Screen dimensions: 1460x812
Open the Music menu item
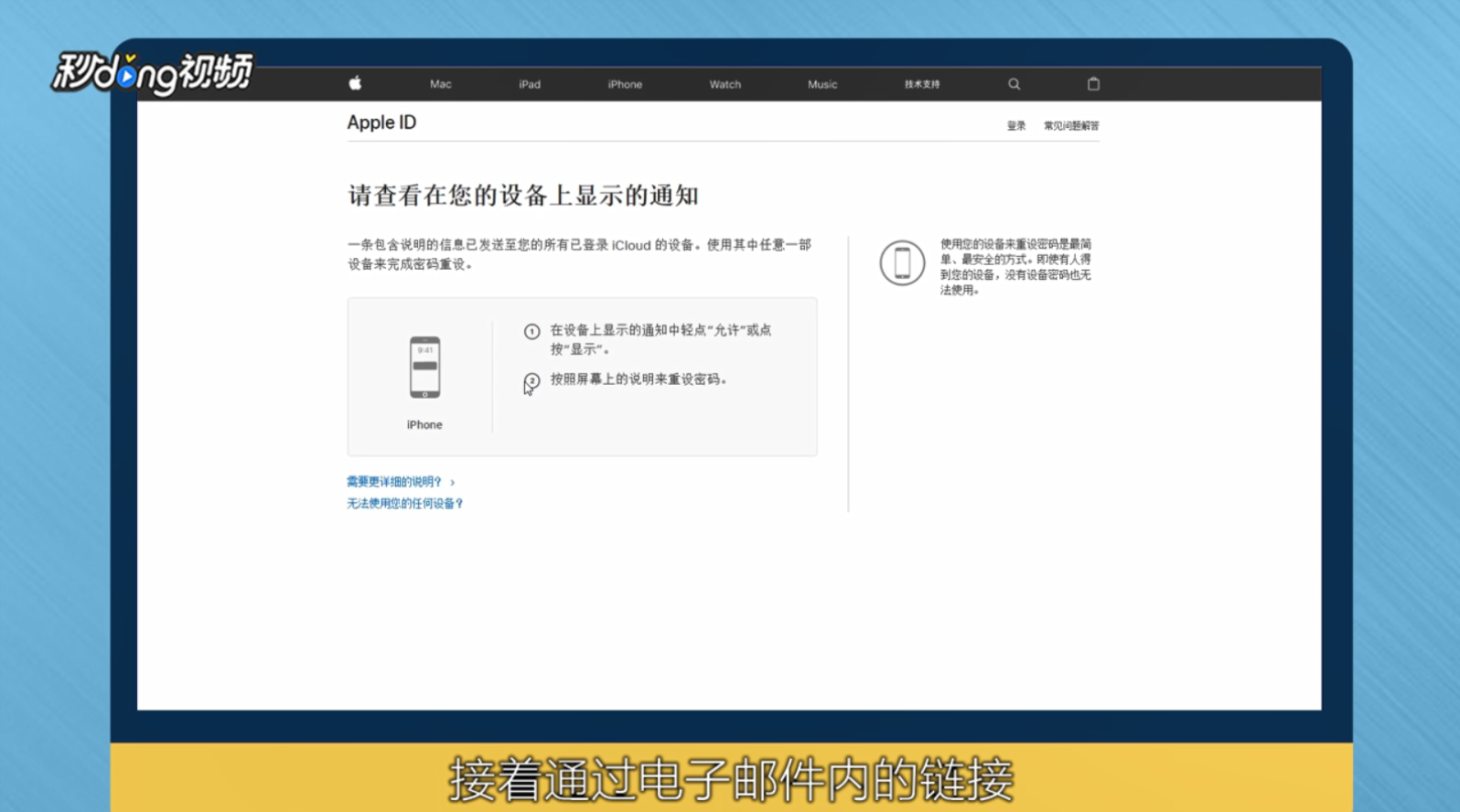click(822, 84)
